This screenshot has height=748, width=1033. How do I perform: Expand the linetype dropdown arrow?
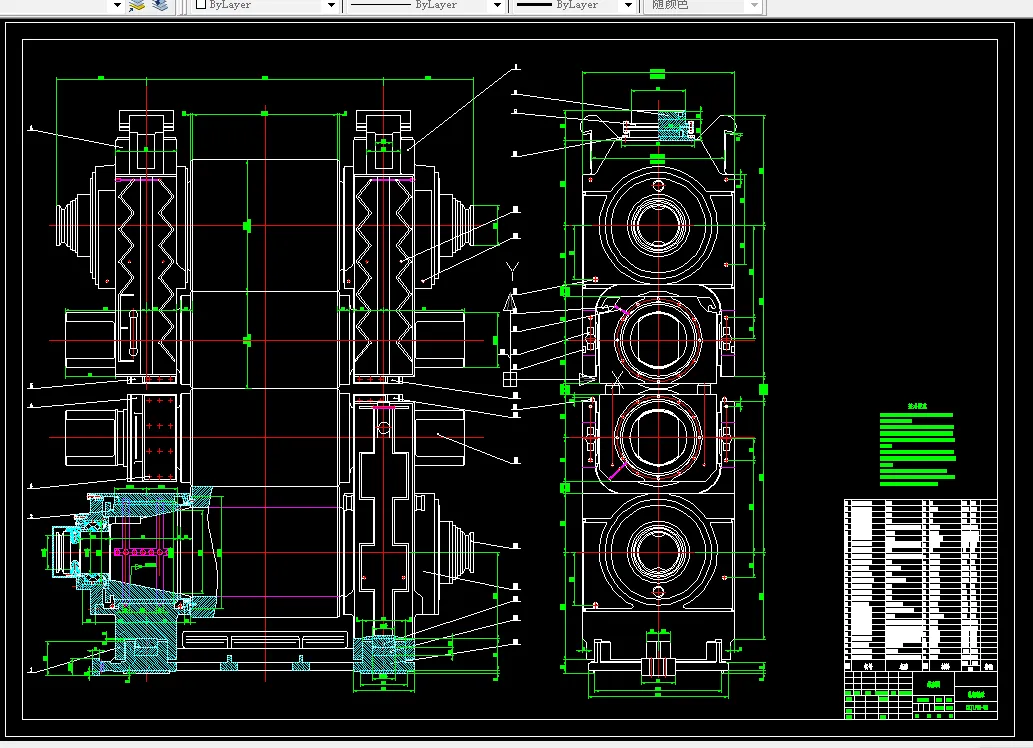pos(497,6)
